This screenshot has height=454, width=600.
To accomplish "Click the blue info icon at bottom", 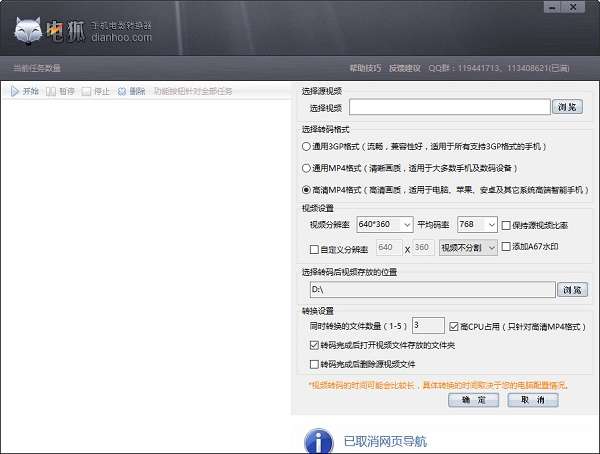I will point(318,440).
